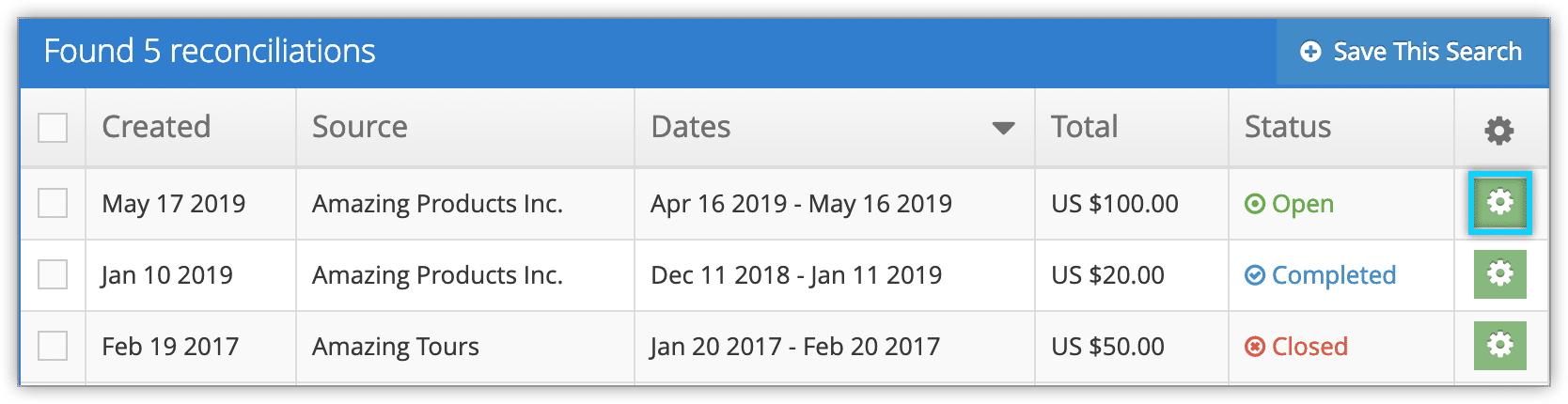The width and height of the screenshot is (1568, 404).
Task: Click the plus icon beside Save This Search
Action: click(x=1310, y=52)
